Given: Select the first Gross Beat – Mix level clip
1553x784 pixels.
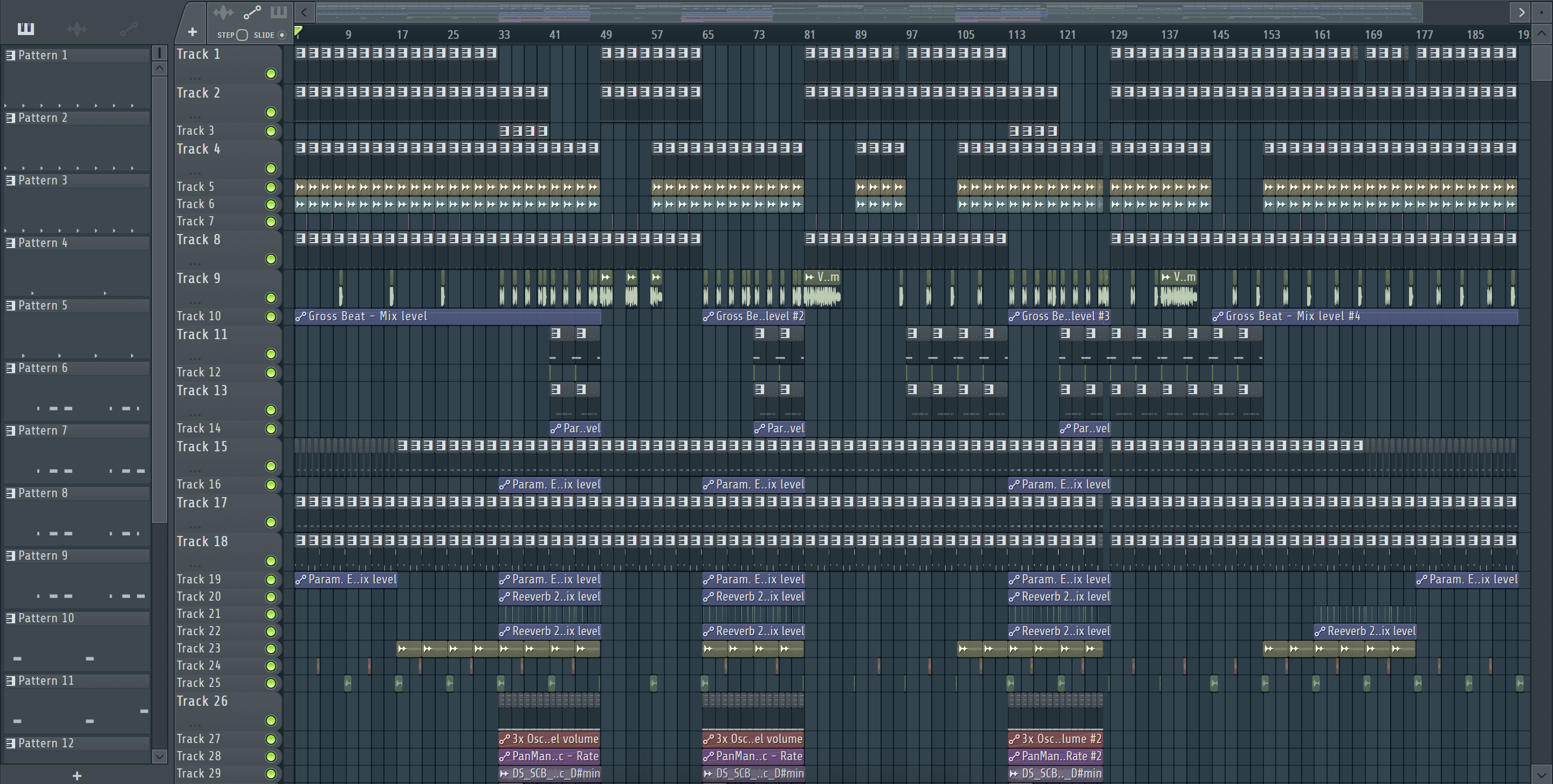Looking at the screenshot, I should point(448,317).
